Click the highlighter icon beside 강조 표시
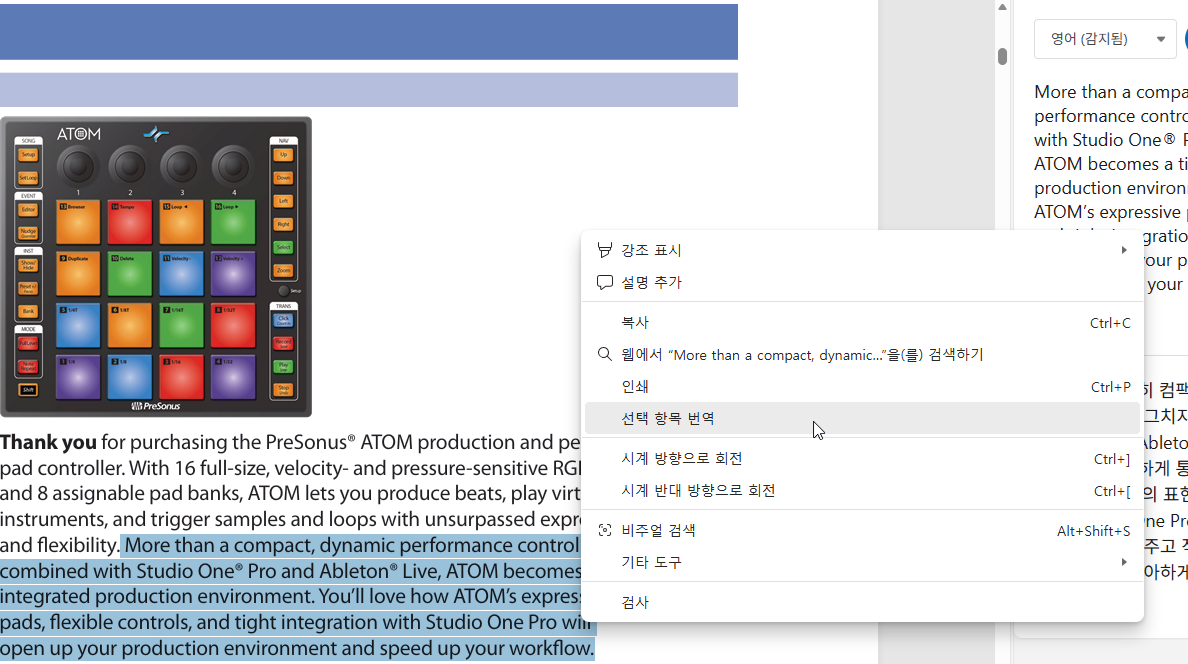 click(x=604, y=250)
